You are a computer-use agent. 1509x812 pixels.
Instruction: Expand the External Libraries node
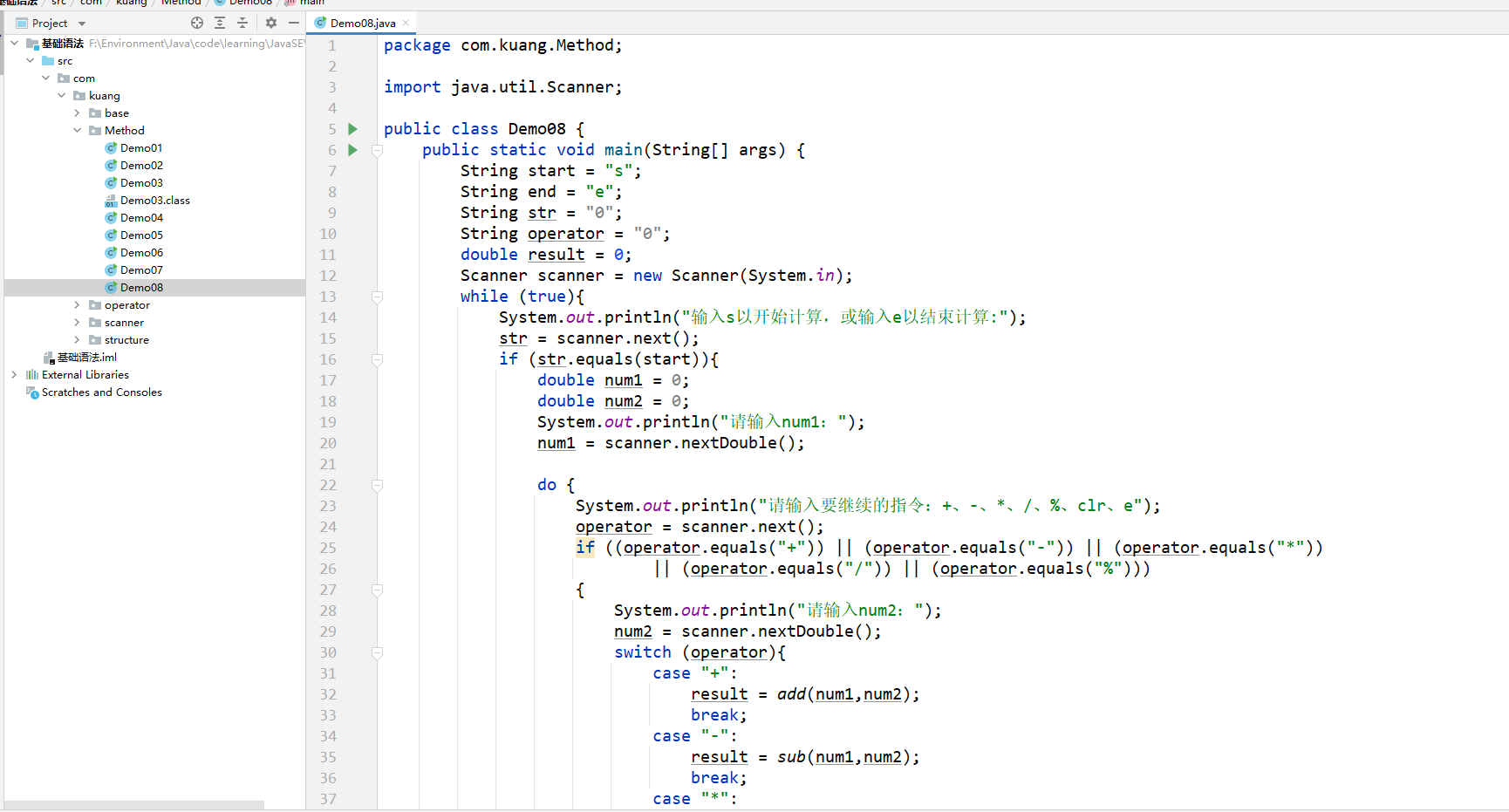coord(15,375)
